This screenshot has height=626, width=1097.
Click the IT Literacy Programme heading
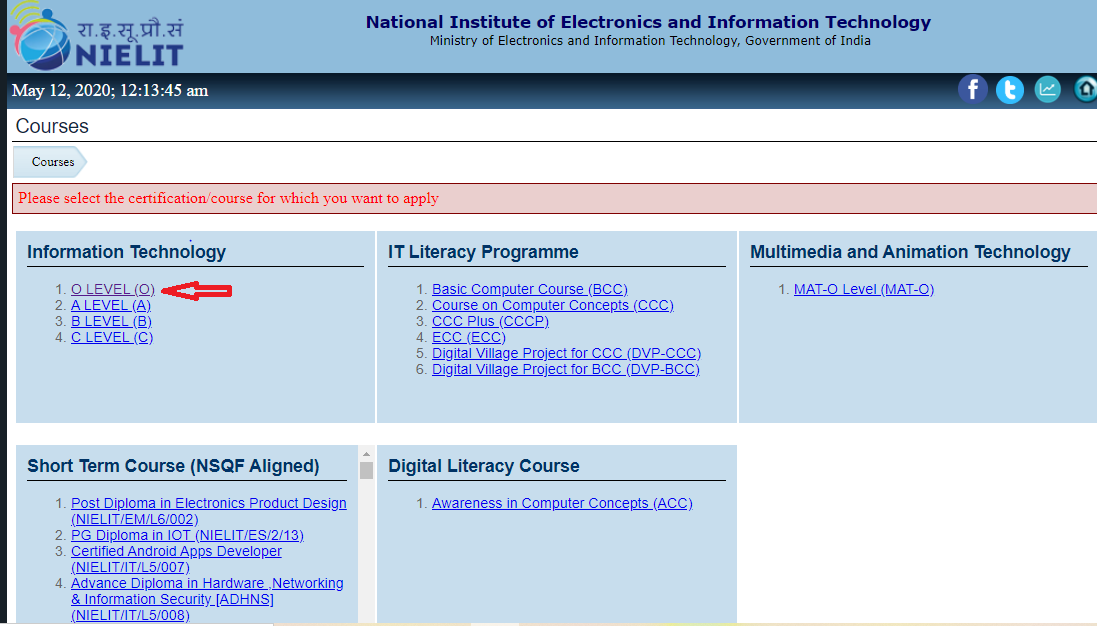483,252
